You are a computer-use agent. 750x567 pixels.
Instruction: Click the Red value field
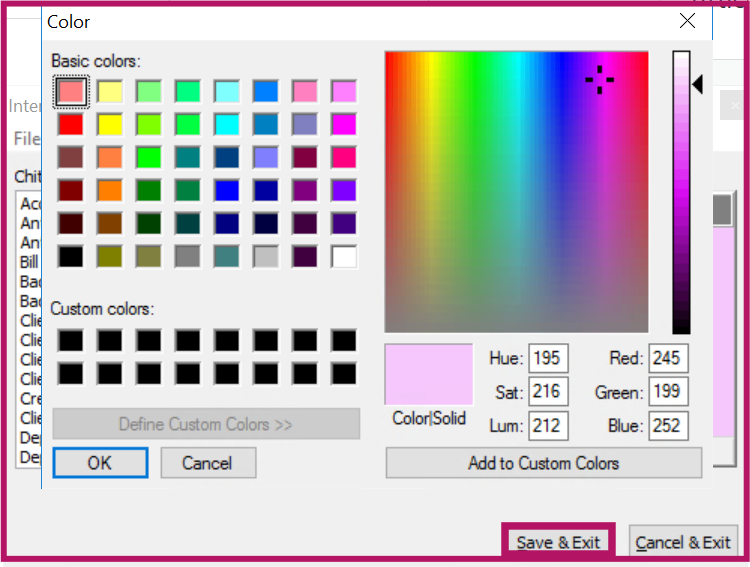[668, 358]
